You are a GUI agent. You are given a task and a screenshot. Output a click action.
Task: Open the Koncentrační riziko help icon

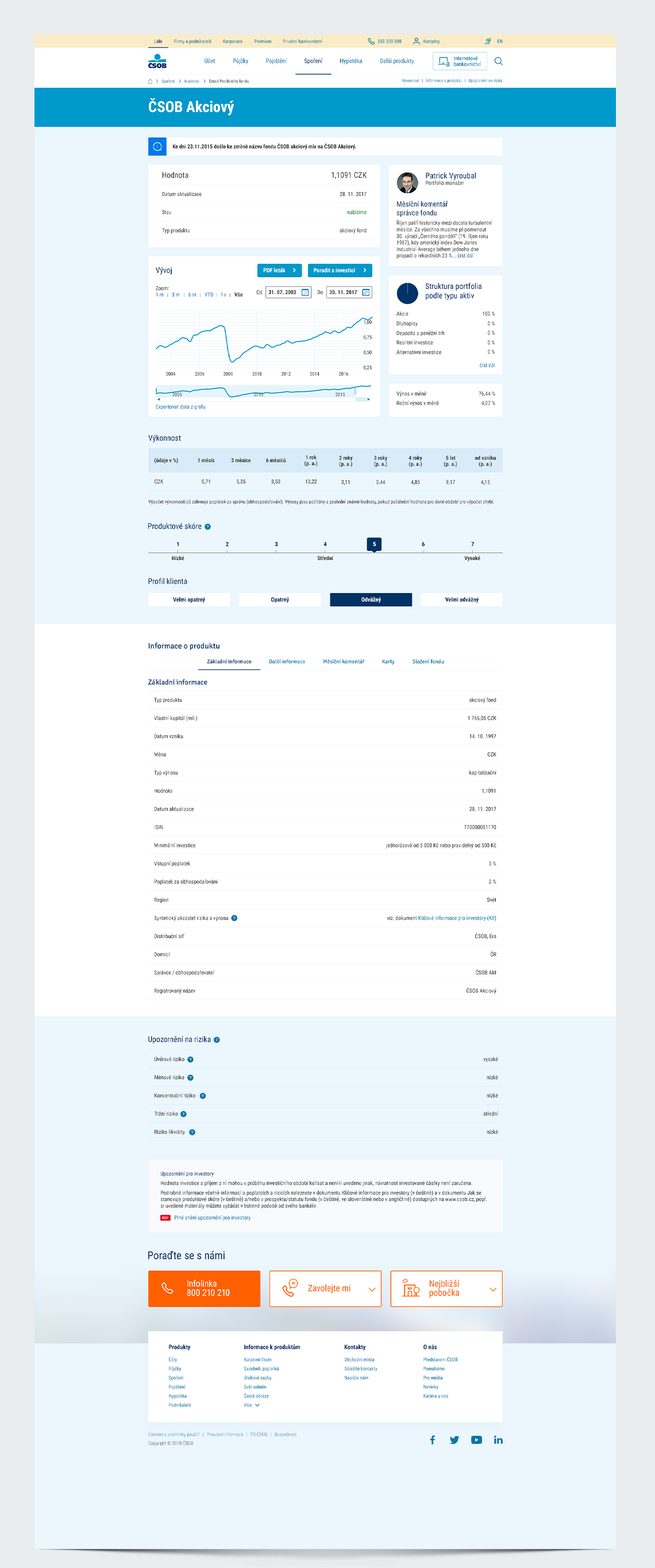click(203, 1096)
